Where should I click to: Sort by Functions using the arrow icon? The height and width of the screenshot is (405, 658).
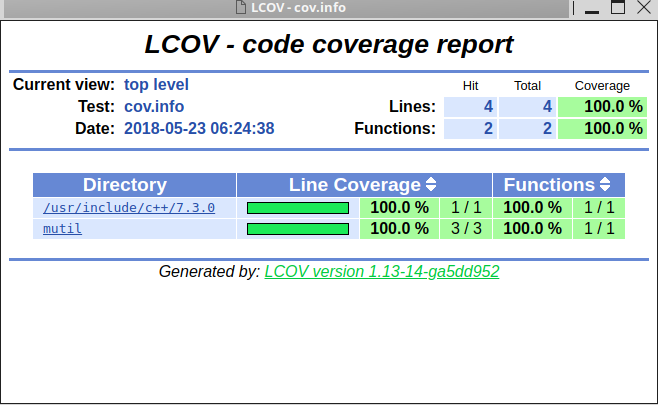pyautogui.click(x=605, y=185)
